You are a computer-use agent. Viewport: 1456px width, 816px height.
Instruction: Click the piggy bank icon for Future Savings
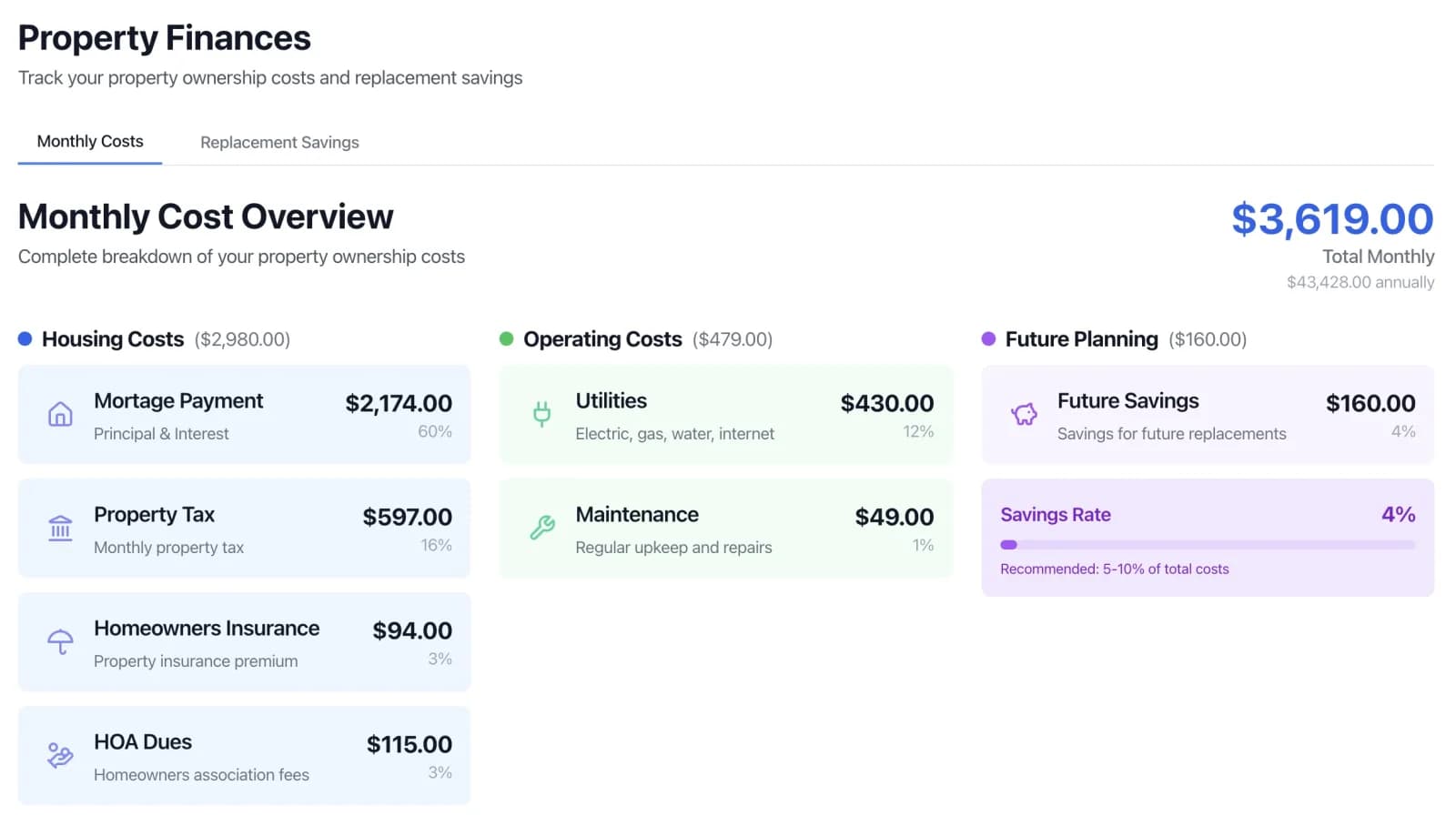pyautogui.click(x=1024, y=415)
